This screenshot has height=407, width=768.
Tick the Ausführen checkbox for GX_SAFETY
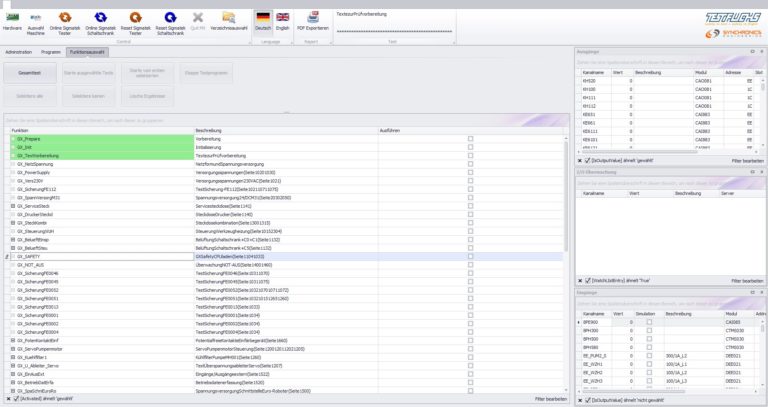click(470, 257)
